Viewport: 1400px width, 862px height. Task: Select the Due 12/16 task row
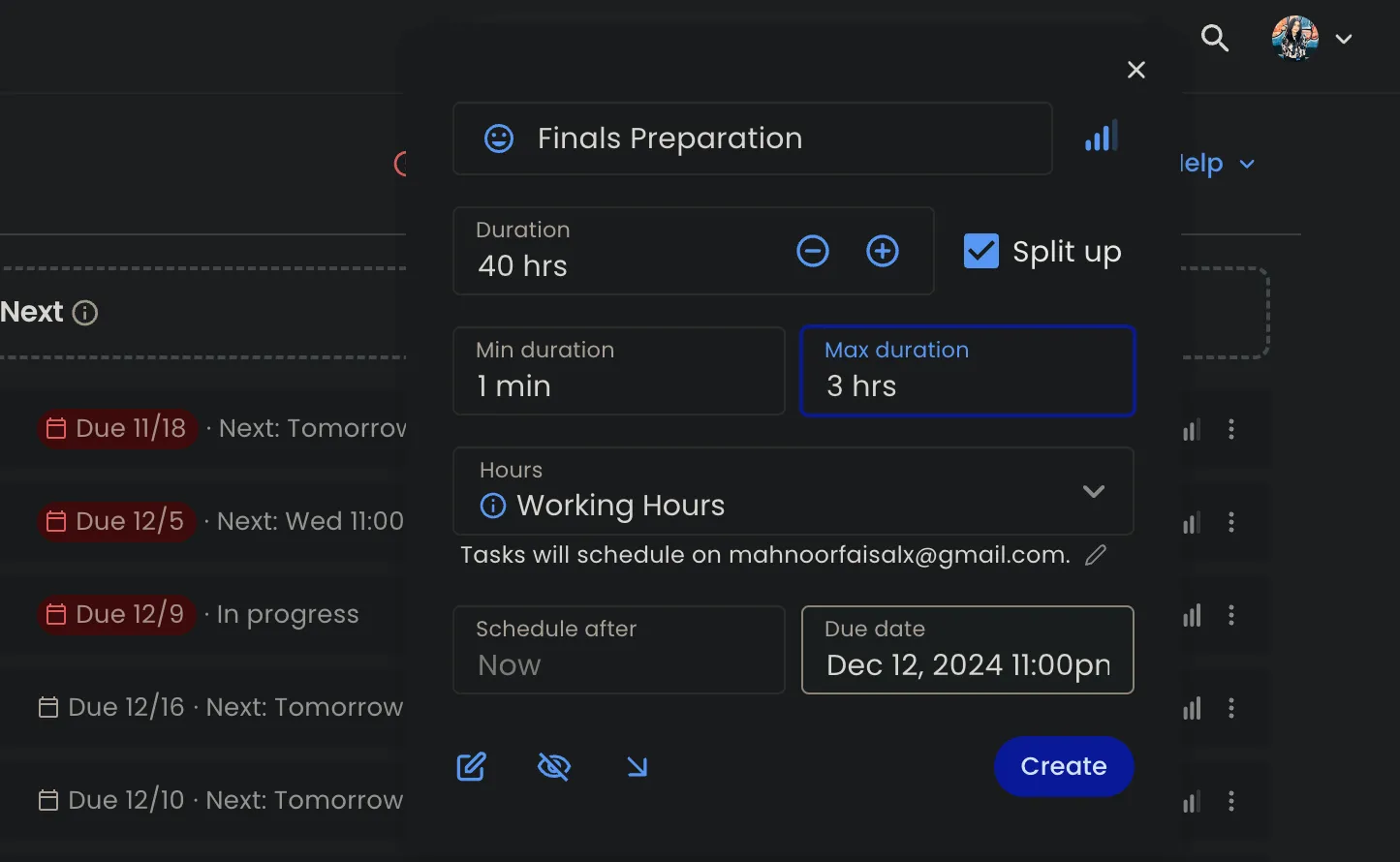[221, 707]
